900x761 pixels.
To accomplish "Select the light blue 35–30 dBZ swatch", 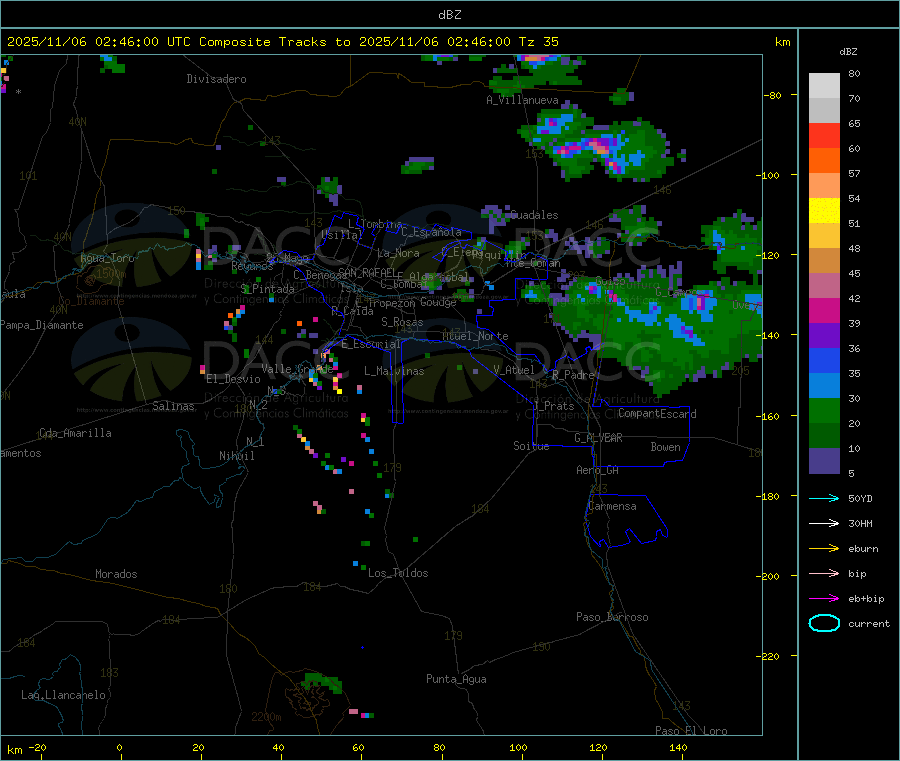I will tap(824, 386).
